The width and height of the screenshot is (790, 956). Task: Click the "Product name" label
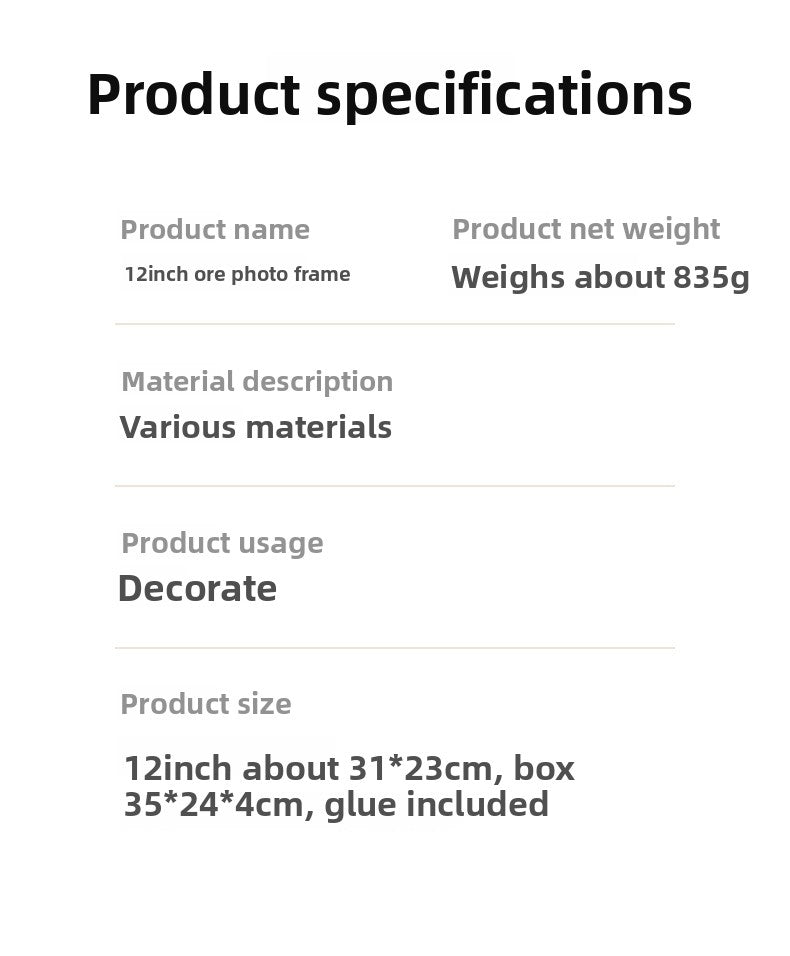(x=215, y=230)
